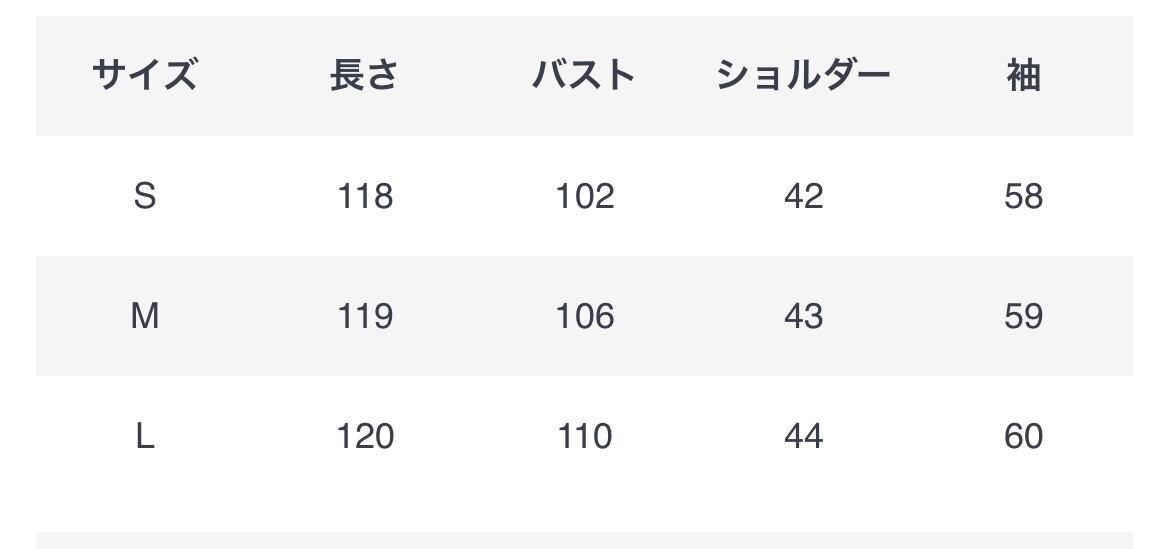Click the サイズ column header
The image size is (1170, 549).
pos(145,75)
